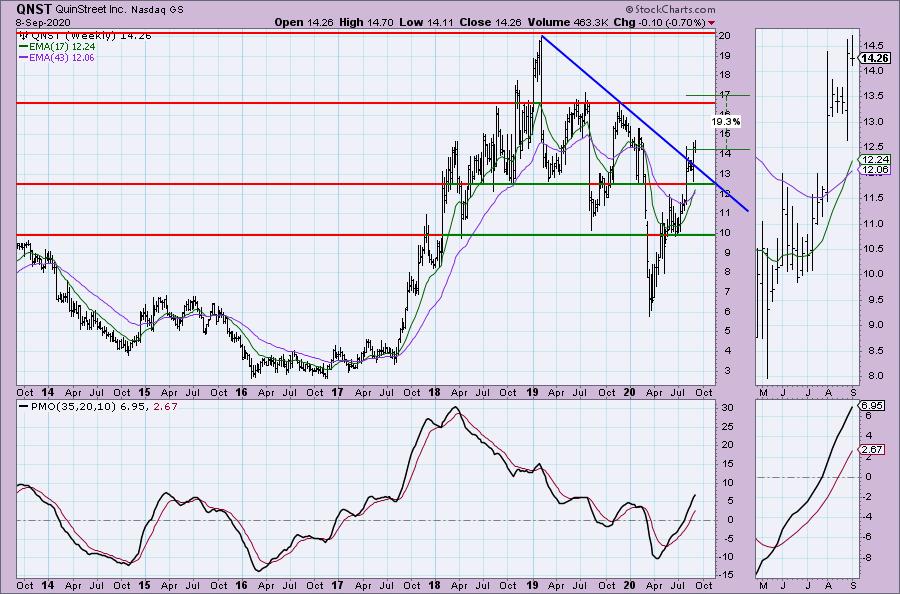This screenshot has height=594, width=900.
Task: Open the StockCharts.com copyright link
Action: (x=670, y=9)
